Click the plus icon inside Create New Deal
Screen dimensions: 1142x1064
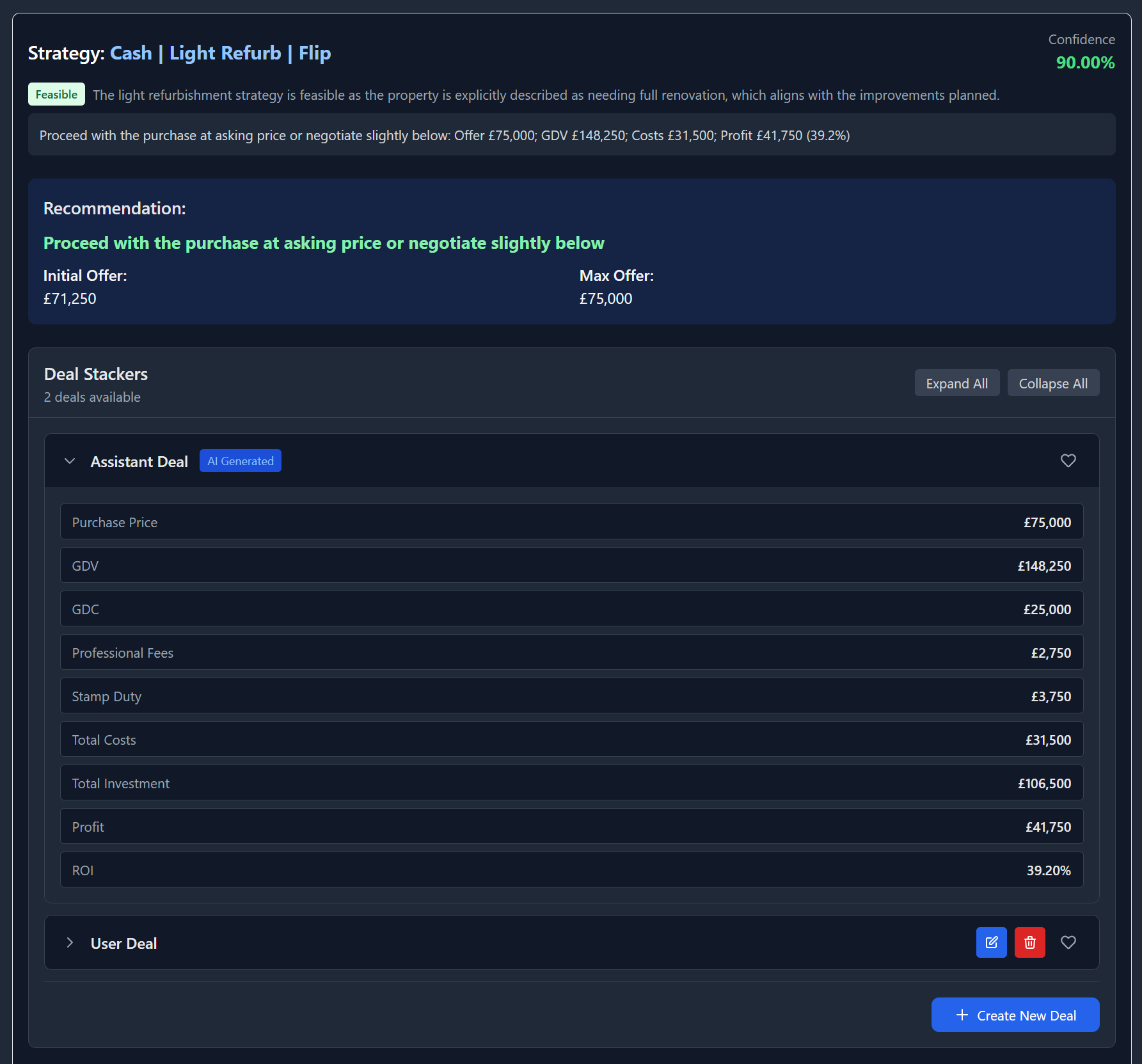click(x=962, y=1015)
